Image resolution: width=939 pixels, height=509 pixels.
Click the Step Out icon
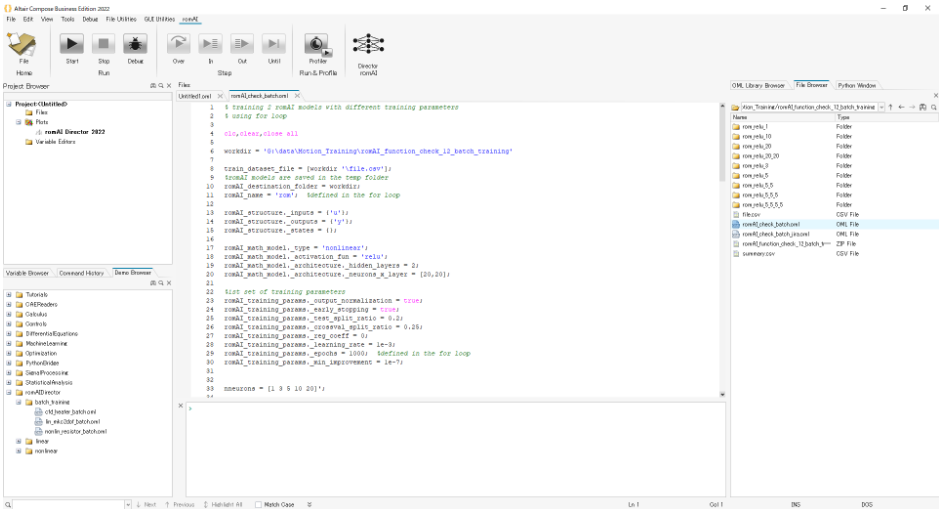pos(242,44)
